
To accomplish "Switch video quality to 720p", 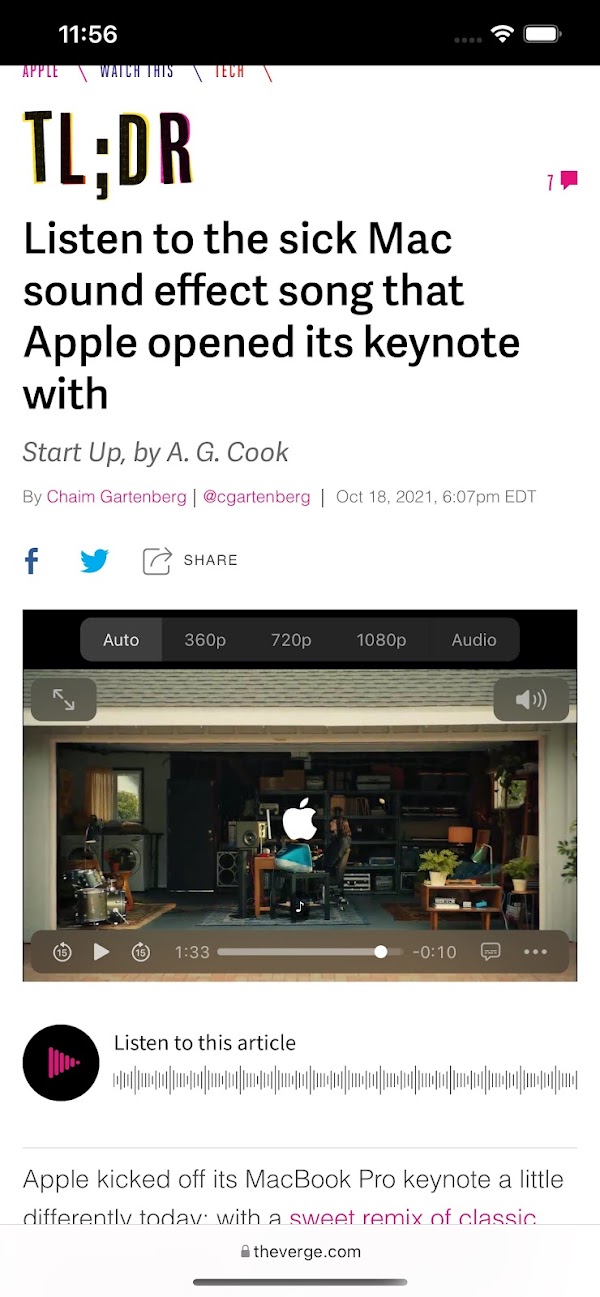I will pos(291,640).
